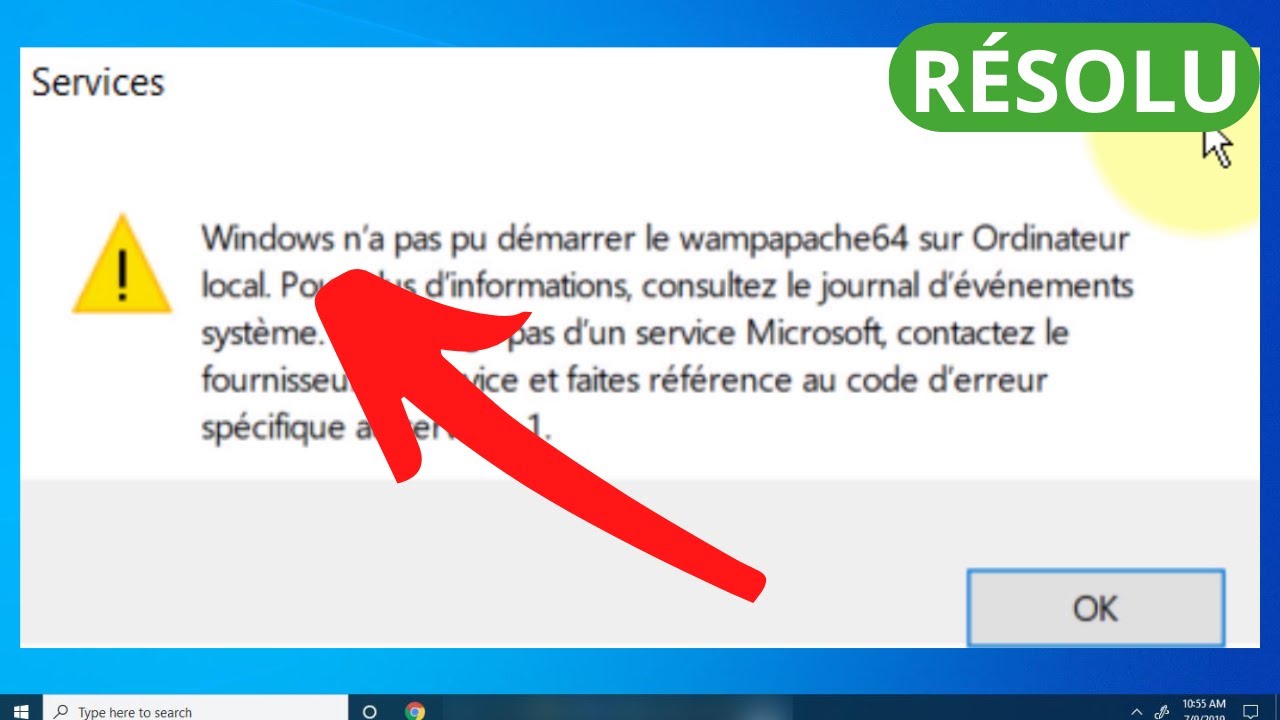Launch Google Chrome from the taskbar

415,711
